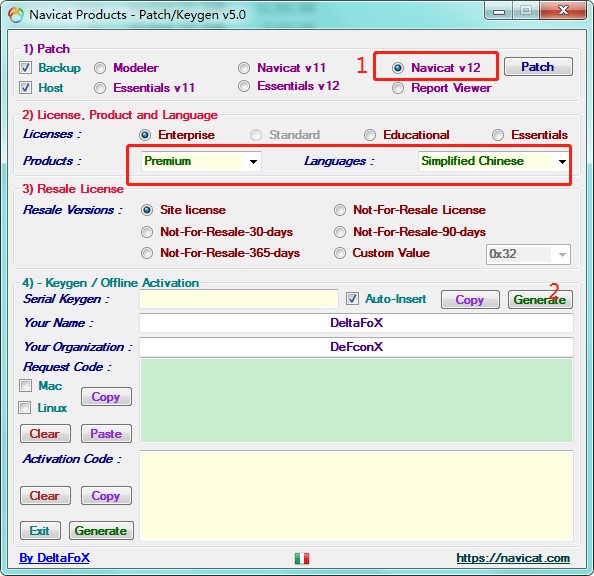This screenshot has height=576, width=594.
Task: Close the Patch/Keygen window
Action: (563, 10)
